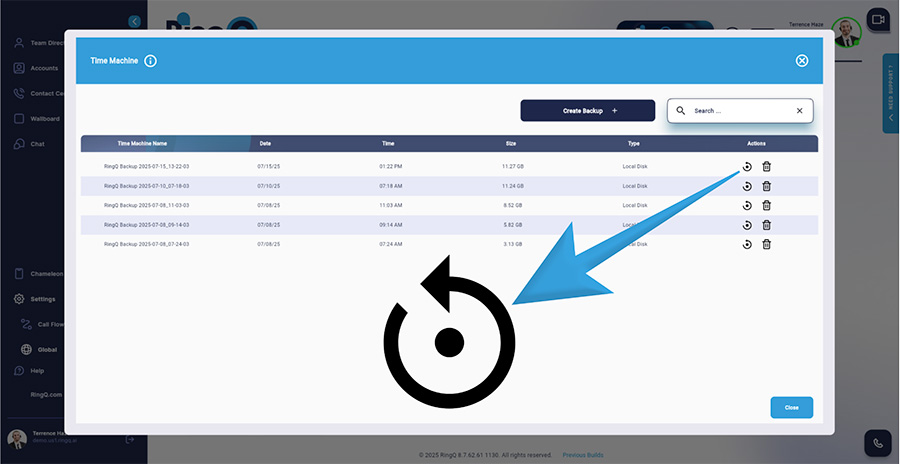Restore the 8.52 GB backup
900x464 pixels.
click(x=747, y=205)
